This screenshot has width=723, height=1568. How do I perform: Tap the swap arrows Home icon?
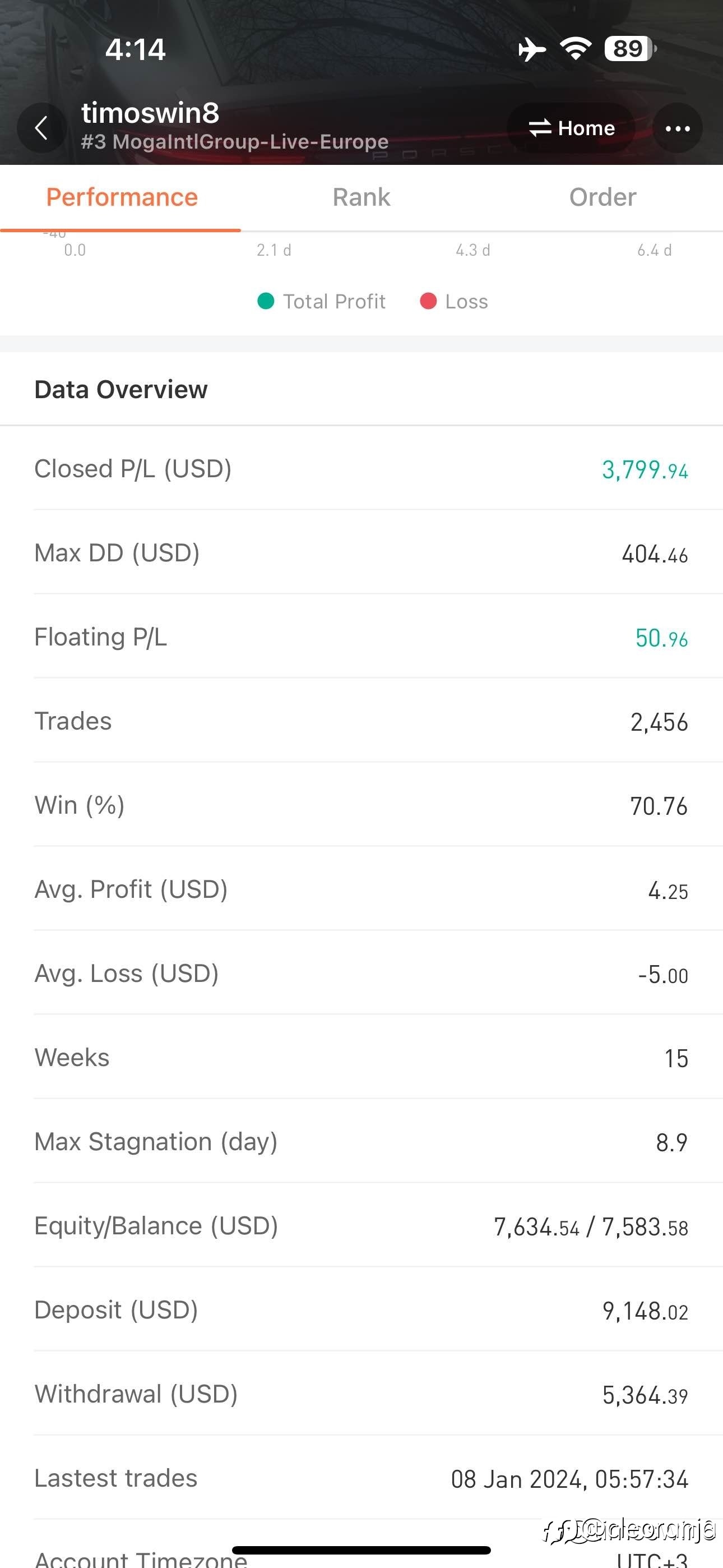tap(539, 128)
